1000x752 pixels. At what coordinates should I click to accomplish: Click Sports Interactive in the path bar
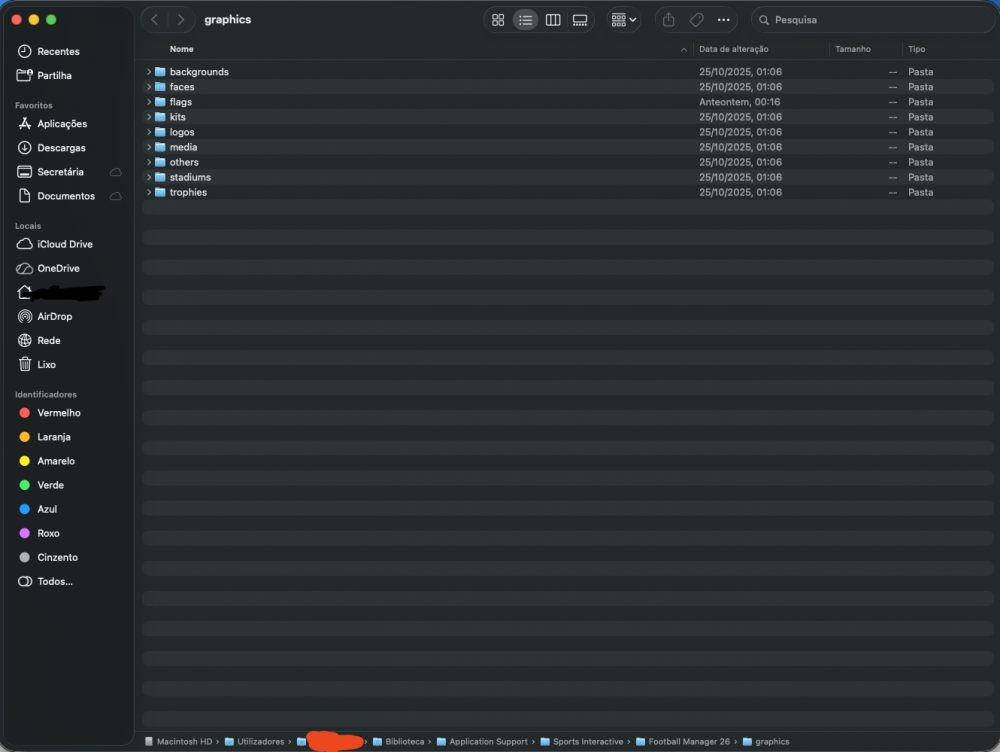pos(582,742)
